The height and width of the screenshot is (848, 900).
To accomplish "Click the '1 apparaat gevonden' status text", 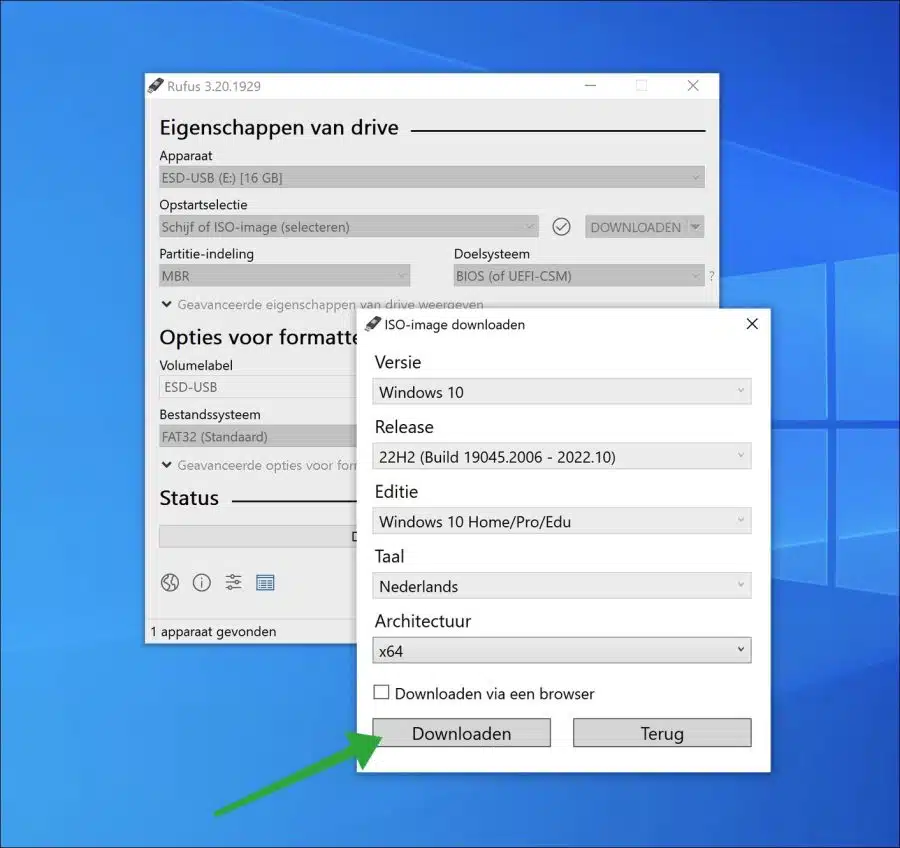I will coord(213,632).
